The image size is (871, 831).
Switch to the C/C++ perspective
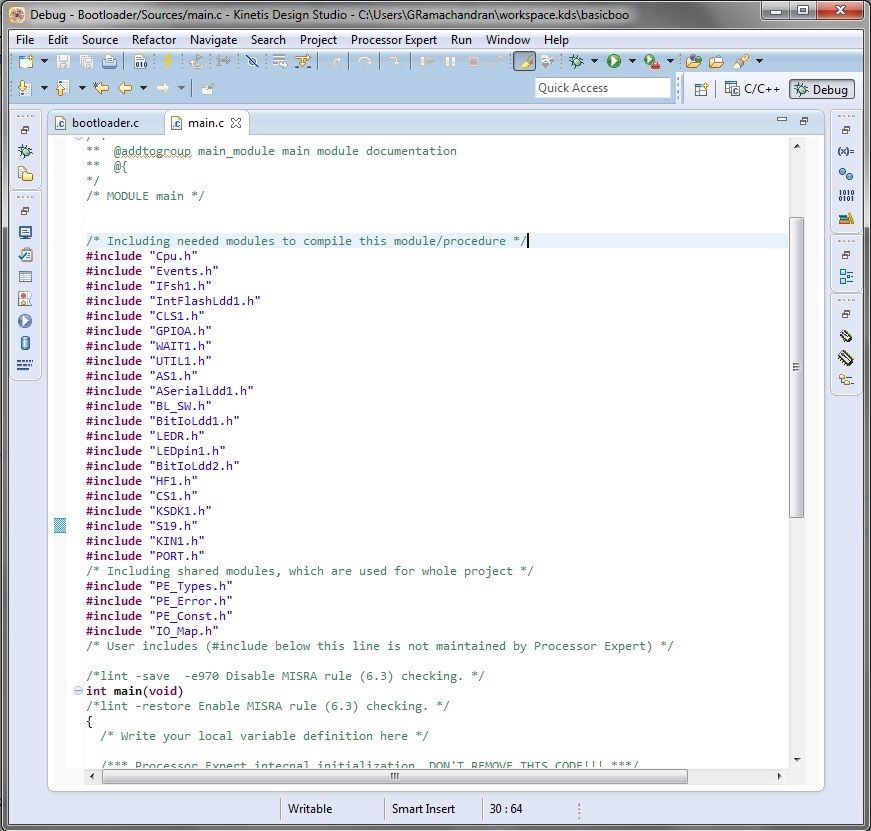753,89
